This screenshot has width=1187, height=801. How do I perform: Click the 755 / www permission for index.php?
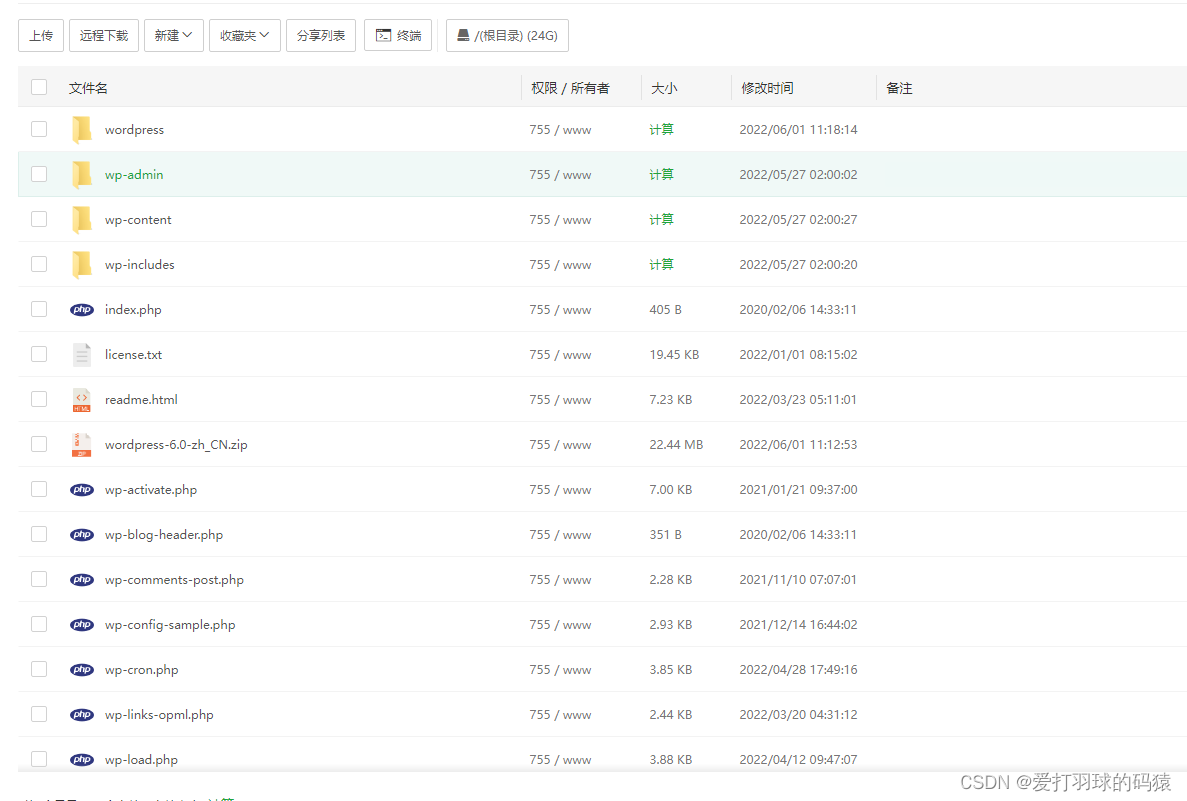(x=560, y=310)
